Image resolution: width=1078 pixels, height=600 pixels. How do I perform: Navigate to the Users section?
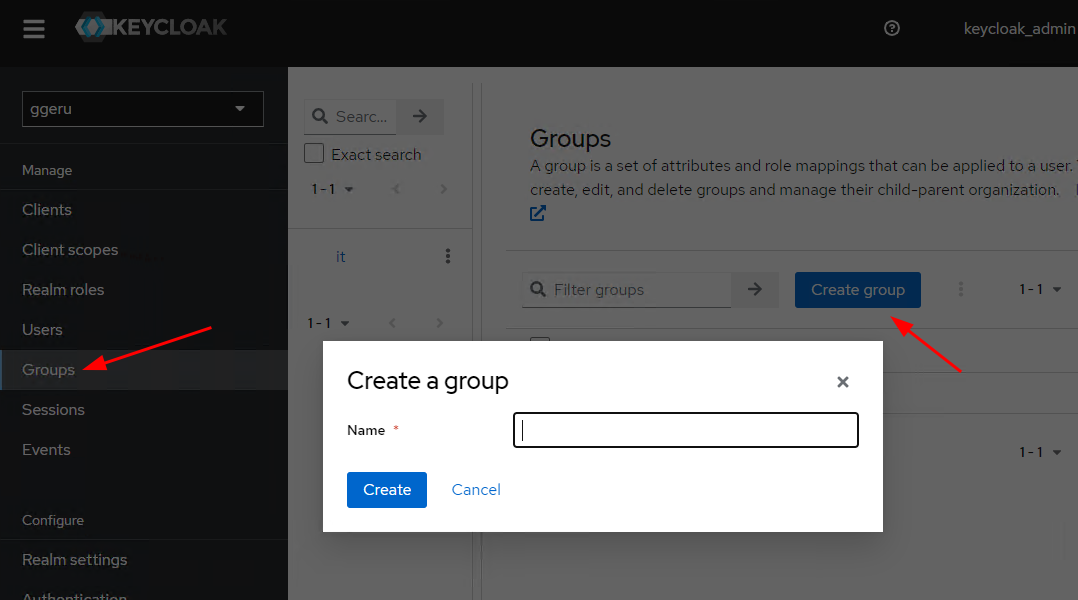click(42, 330)
